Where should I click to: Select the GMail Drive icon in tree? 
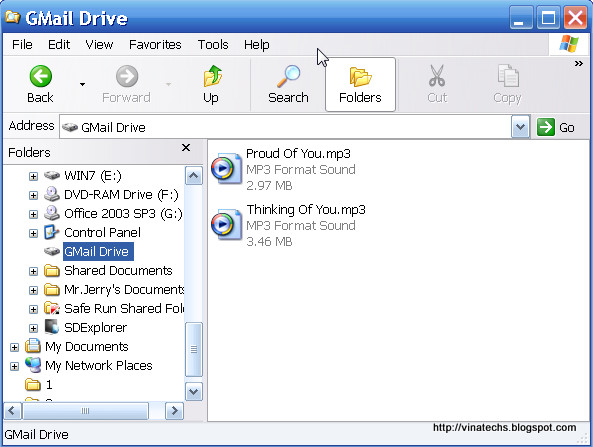[x=52, y=251]
